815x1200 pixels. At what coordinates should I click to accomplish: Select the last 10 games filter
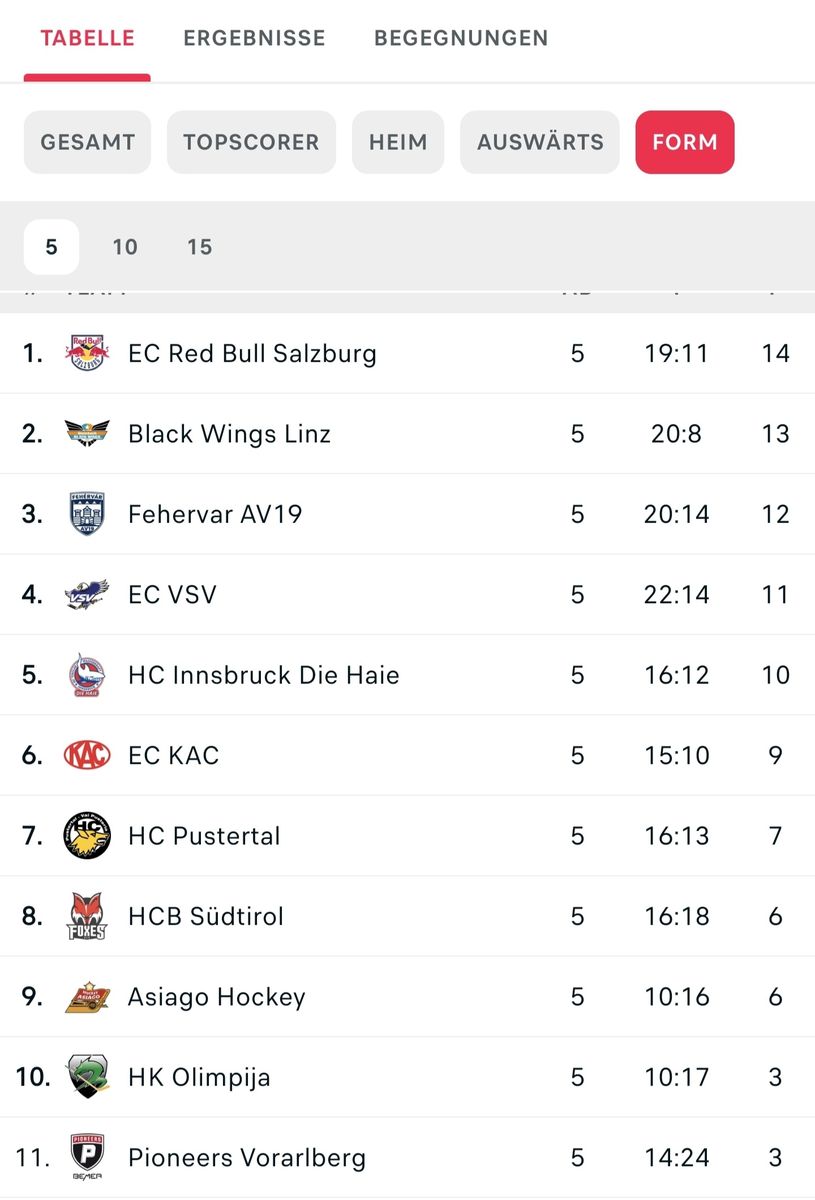125,247
